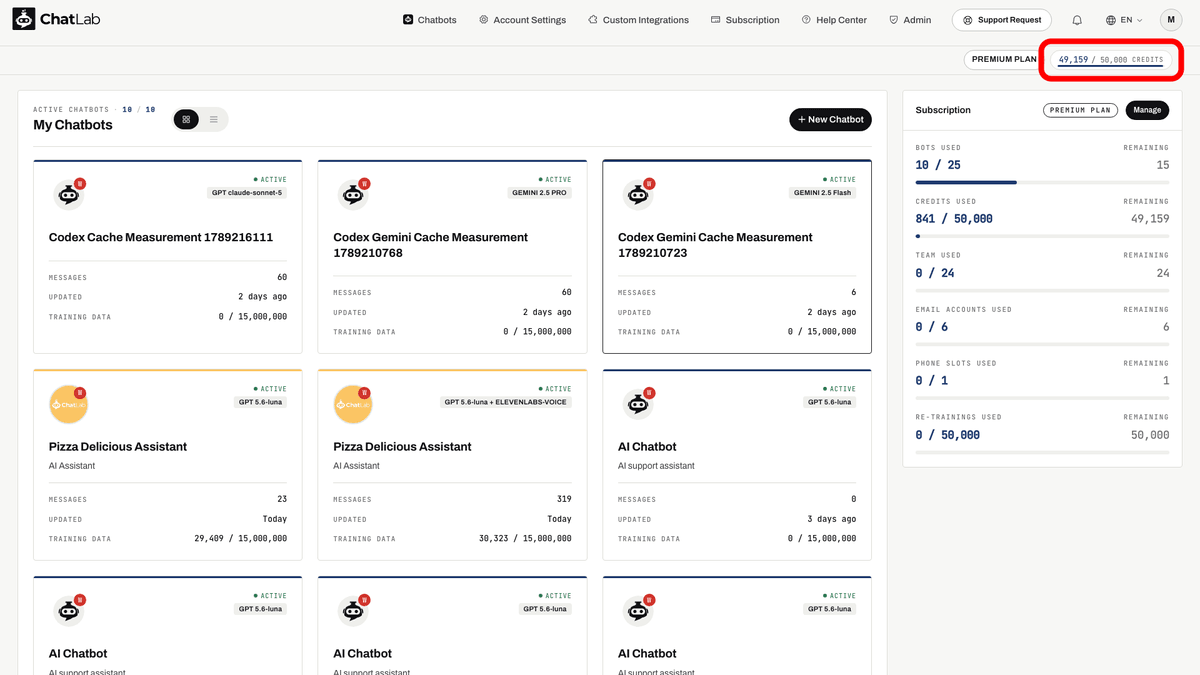Open Custom Integrations in the top nav
This screenshot has width=1200, height=675.
[x=638, y=20]
